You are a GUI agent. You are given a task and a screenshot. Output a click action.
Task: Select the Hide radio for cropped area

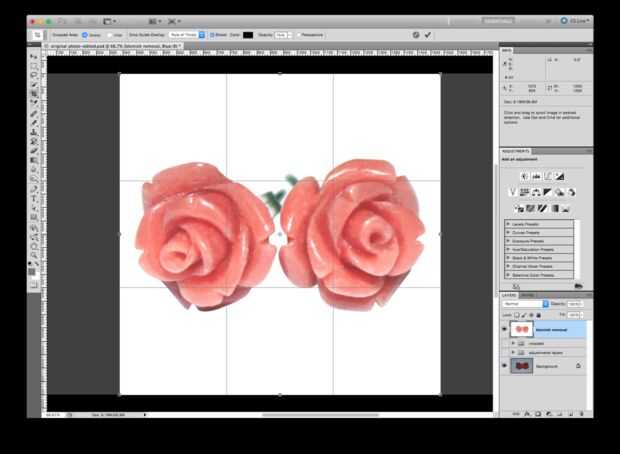pos(110,35)
